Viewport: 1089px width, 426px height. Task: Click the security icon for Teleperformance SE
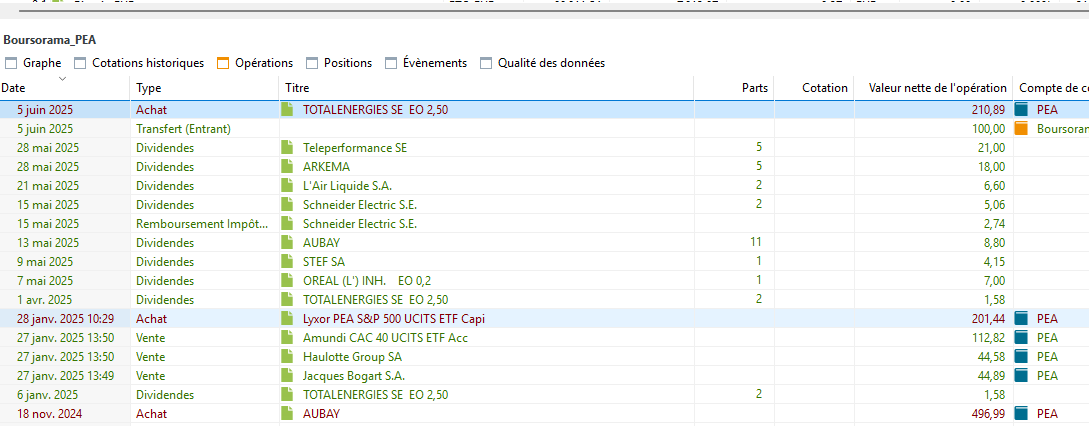click(x=288, y=148)
